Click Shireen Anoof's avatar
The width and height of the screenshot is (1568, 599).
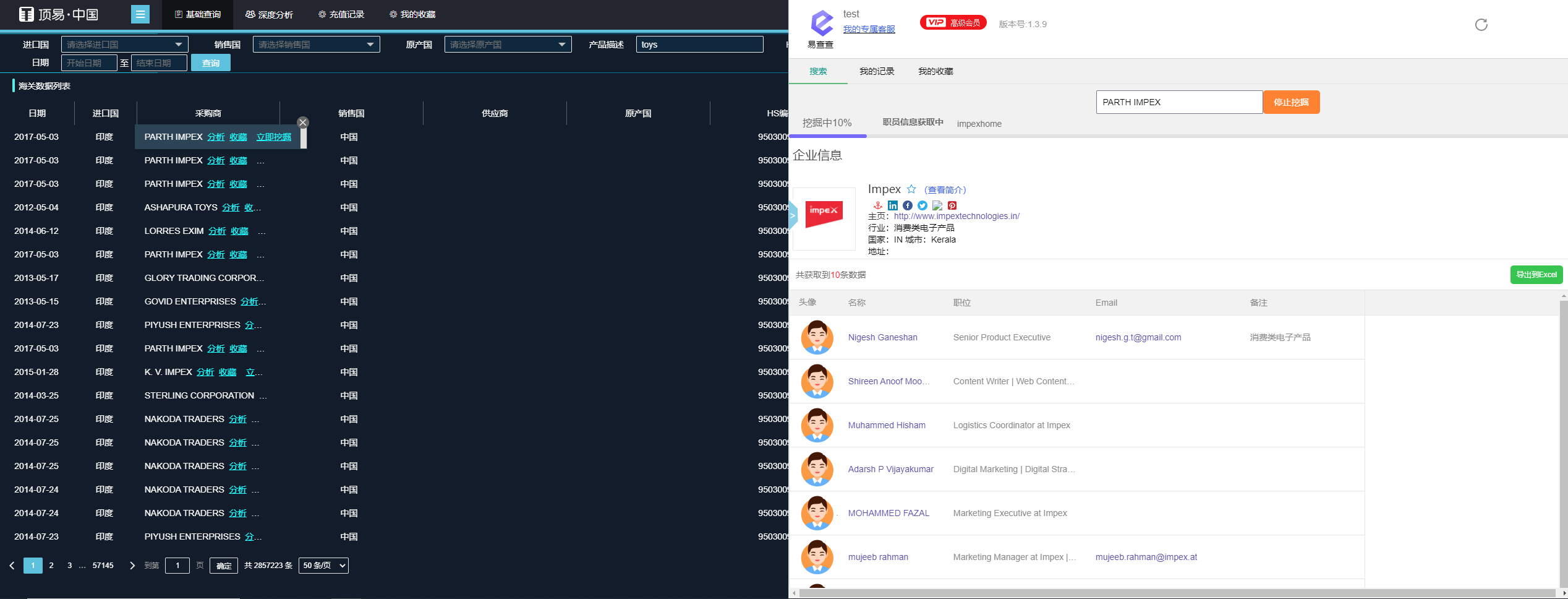817,381
